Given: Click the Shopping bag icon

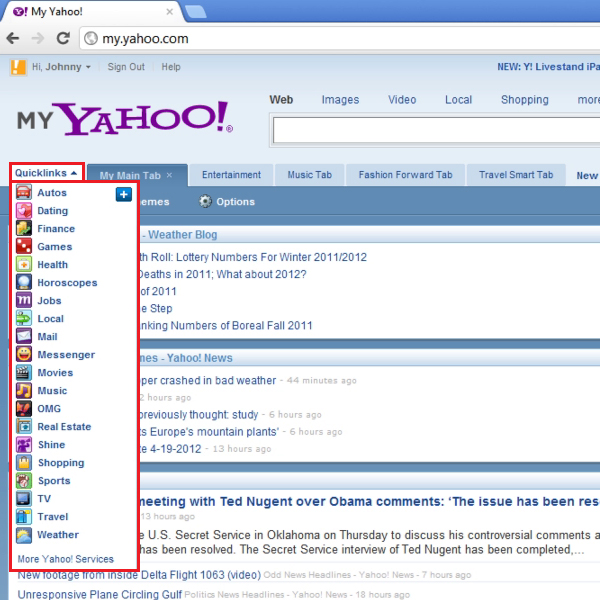Looking at the screenshot, I should pyautogui.click(x=24, y=462).
